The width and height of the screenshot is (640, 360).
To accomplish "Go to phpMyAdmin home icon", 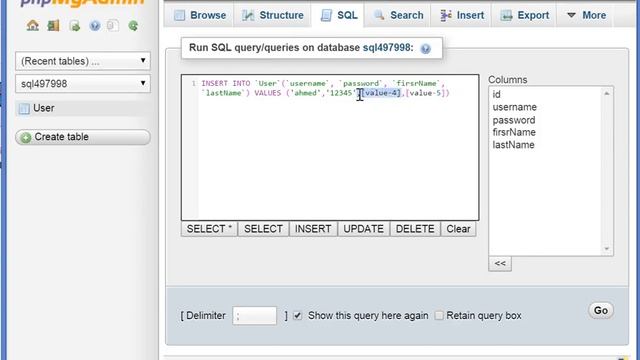I will point(33,26).
